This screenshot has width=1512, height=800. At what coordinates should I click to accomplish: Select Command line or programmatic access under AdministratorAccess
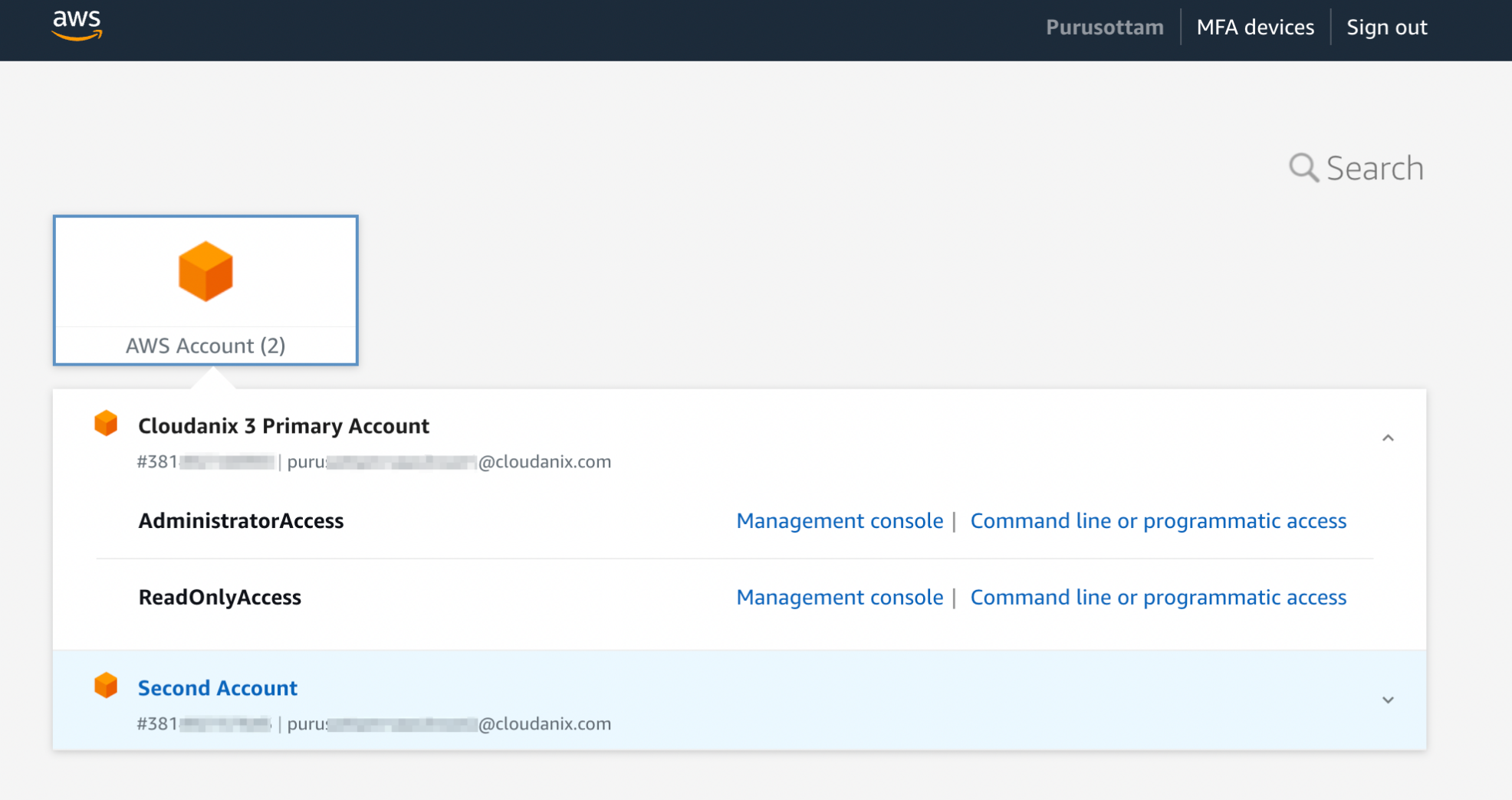[x=1158, y=521]
